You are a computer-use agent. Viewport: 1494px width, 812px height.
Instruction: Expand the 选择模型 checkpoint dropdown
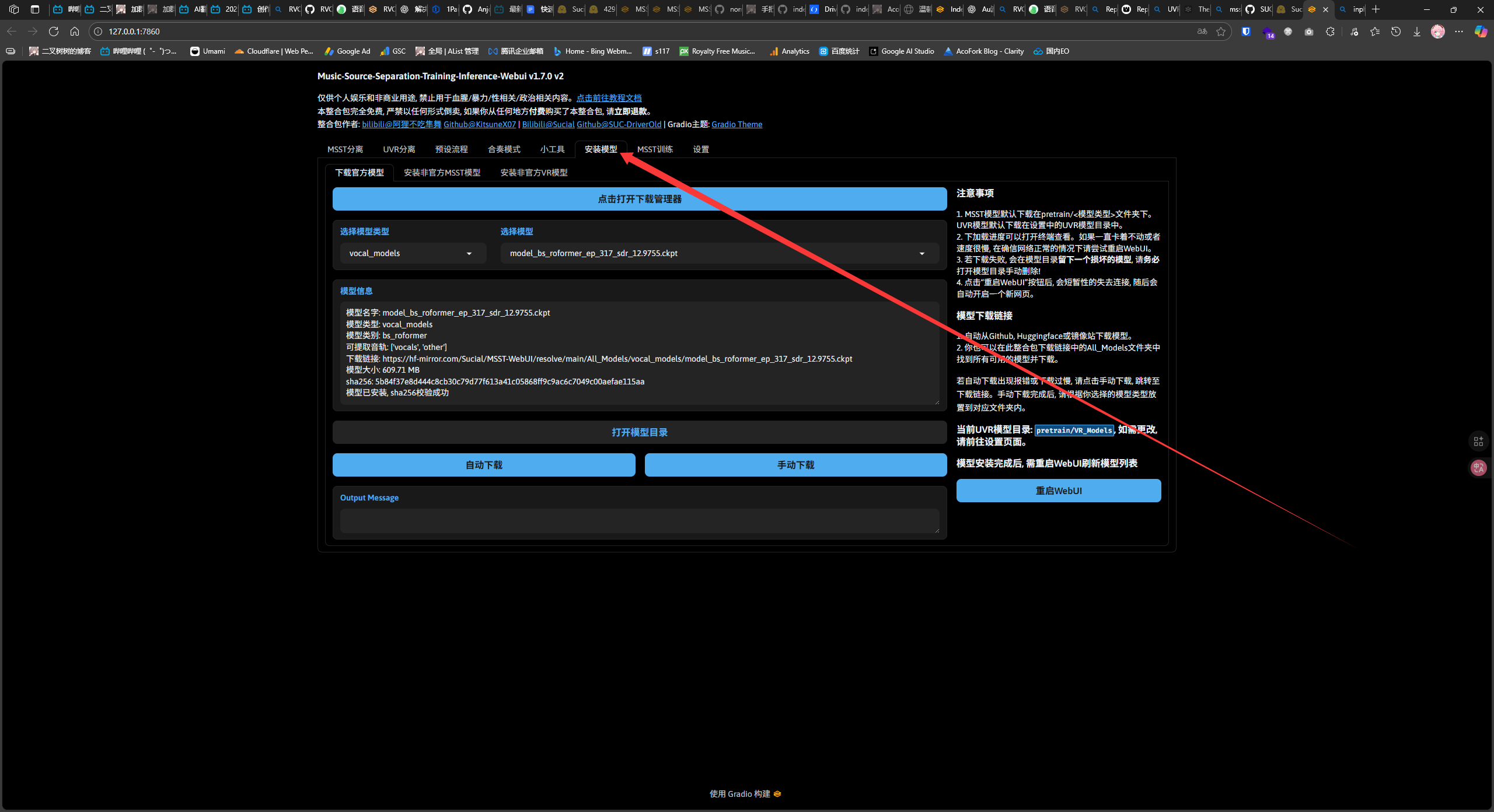pyautogui.click(x=719, y=253)
